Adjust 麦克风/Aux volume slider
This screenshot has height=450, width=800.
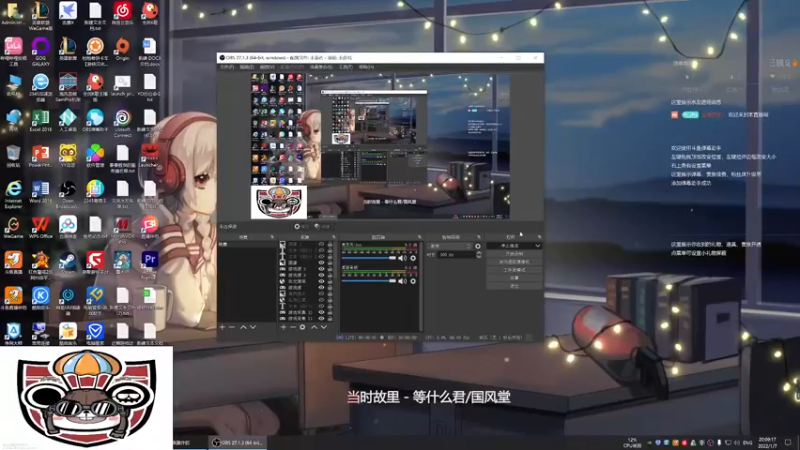point(369,258)
